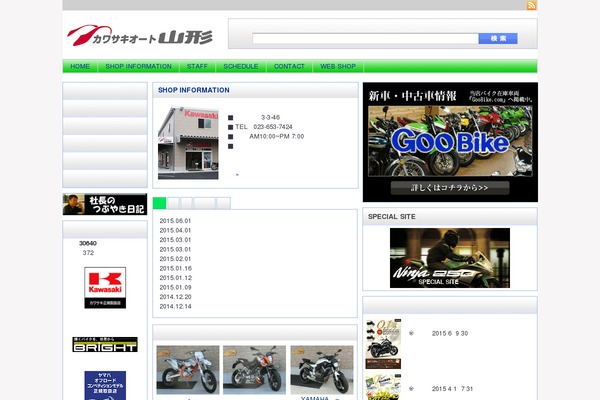
Task: Go to HOME in the navigation bar
Action: click(x=80, y=66)
